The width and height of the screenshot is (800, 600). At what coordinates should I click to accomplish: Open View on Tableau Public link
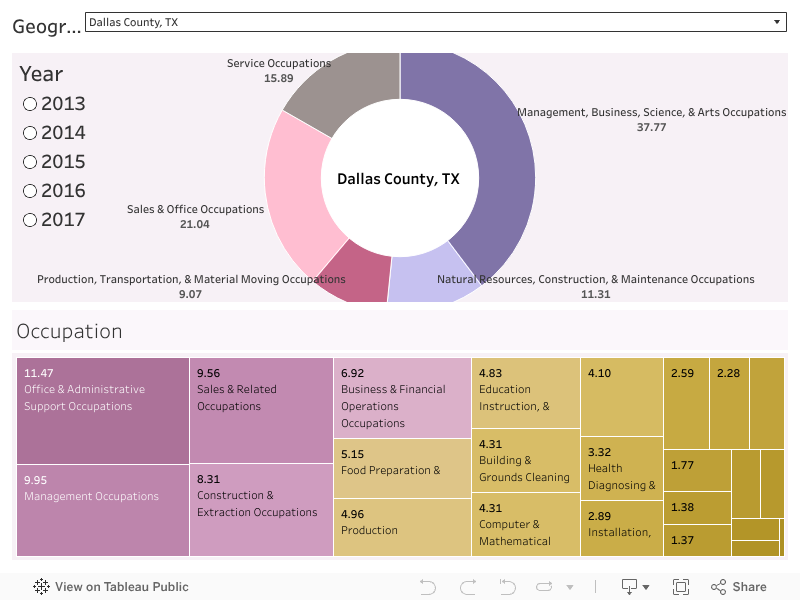coord(121,587)
